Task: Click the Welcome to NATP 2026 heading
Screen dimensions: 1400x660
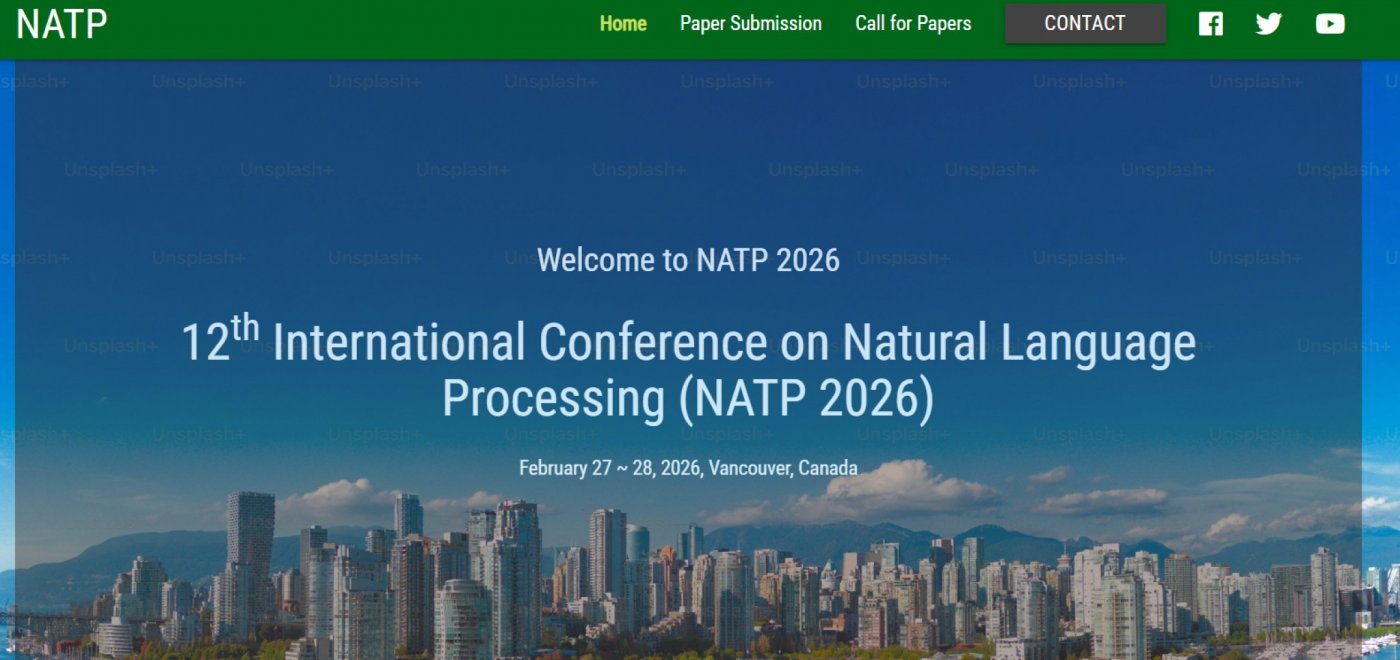Action: coord(688,260)
